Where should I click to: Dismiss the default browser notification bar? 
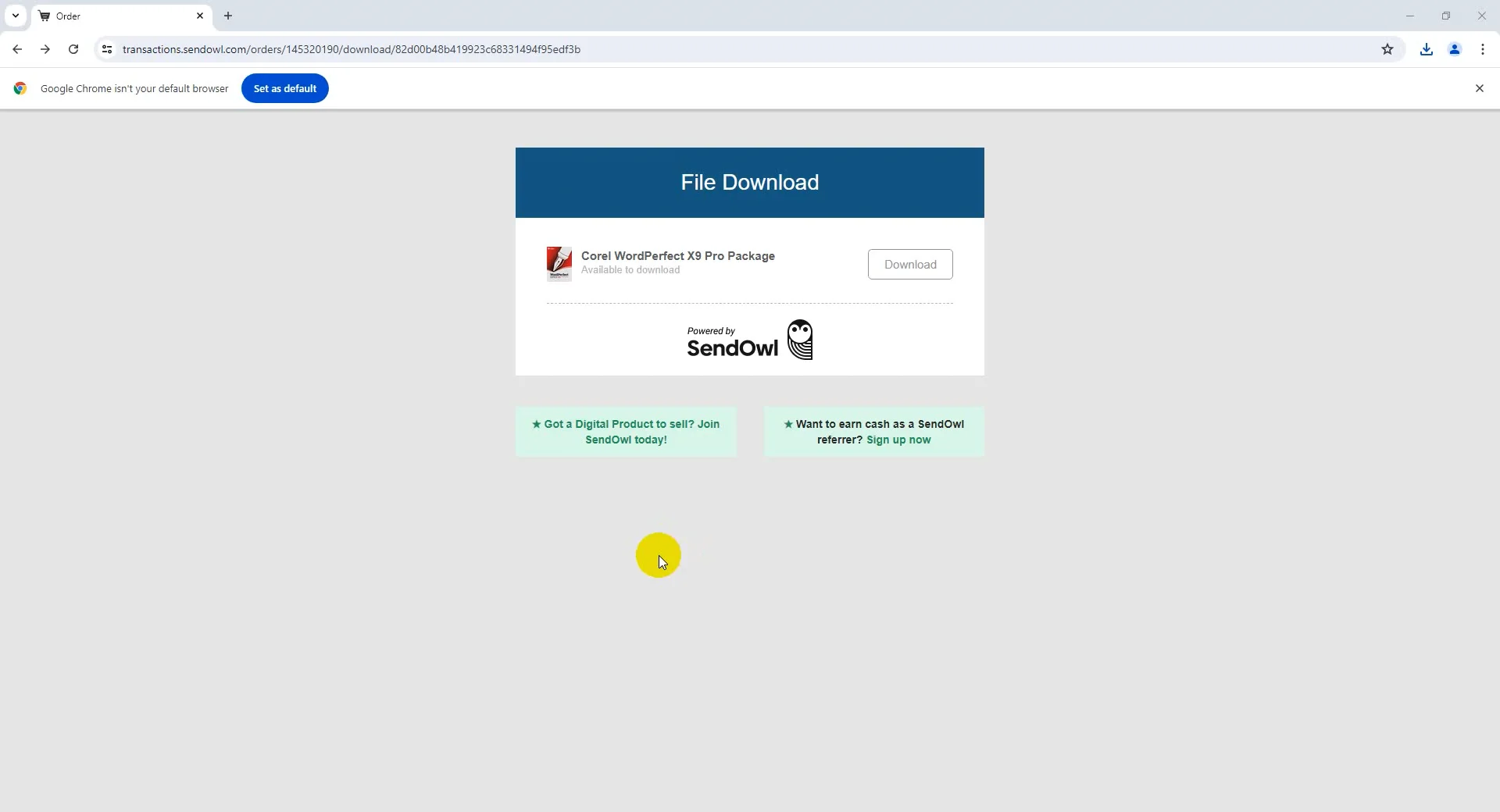pyautogui.click(x=1480, y=88)
